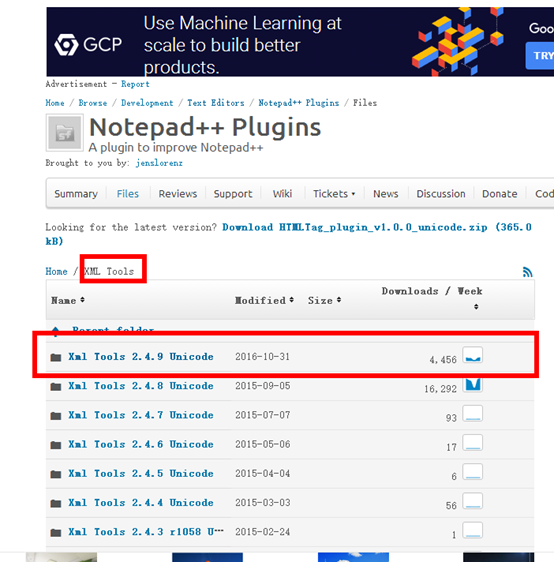554x562 pixels.
Task: Click the XML Tools path text
Action: [x=109, y=271]
